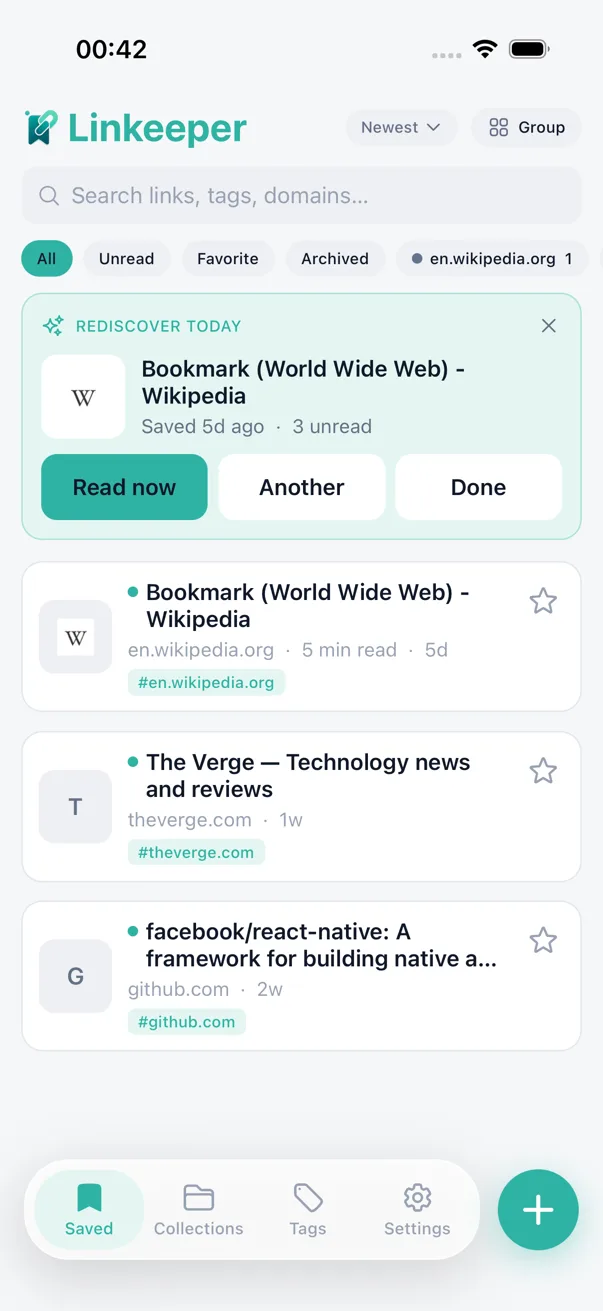This screenshot has width=603, height=1311.
Task: Select the Saved bookmark tab
Action: point(89,1210)
